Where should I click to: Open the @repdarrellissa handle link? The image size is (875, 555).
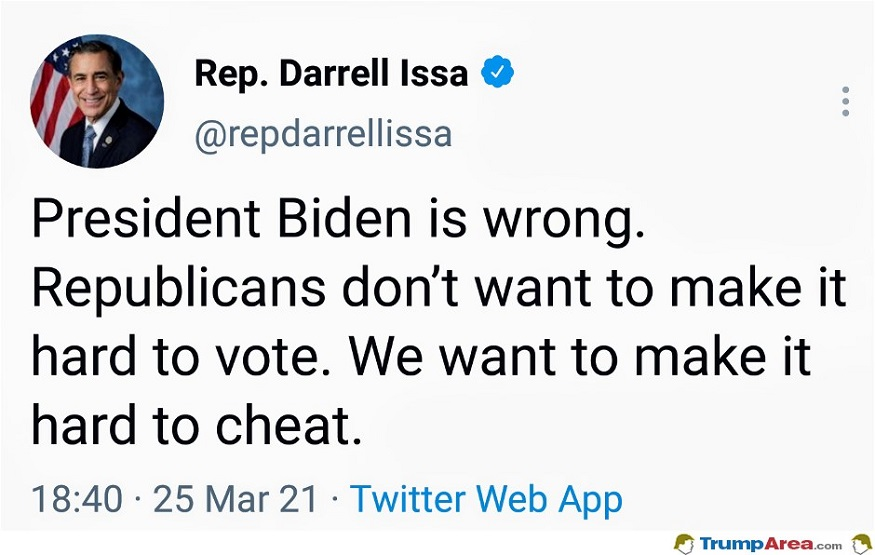tap(322, 133)
